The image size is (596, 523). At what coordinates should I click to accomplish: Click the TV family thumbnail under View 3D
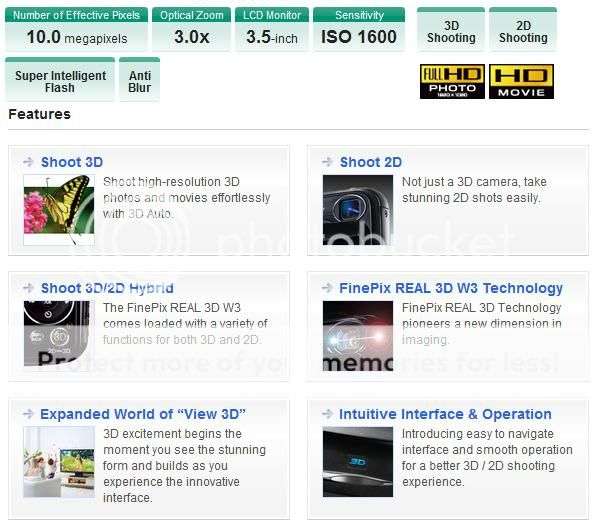point(59,462)
